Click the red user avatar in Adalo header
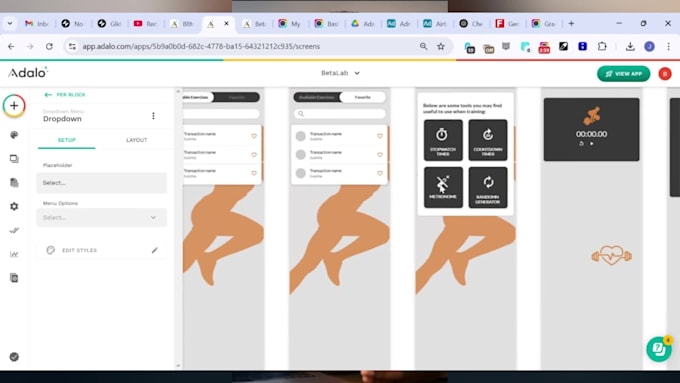Image resolution: width=680 pixels, height=383 pixels. (x=665, y=74)
